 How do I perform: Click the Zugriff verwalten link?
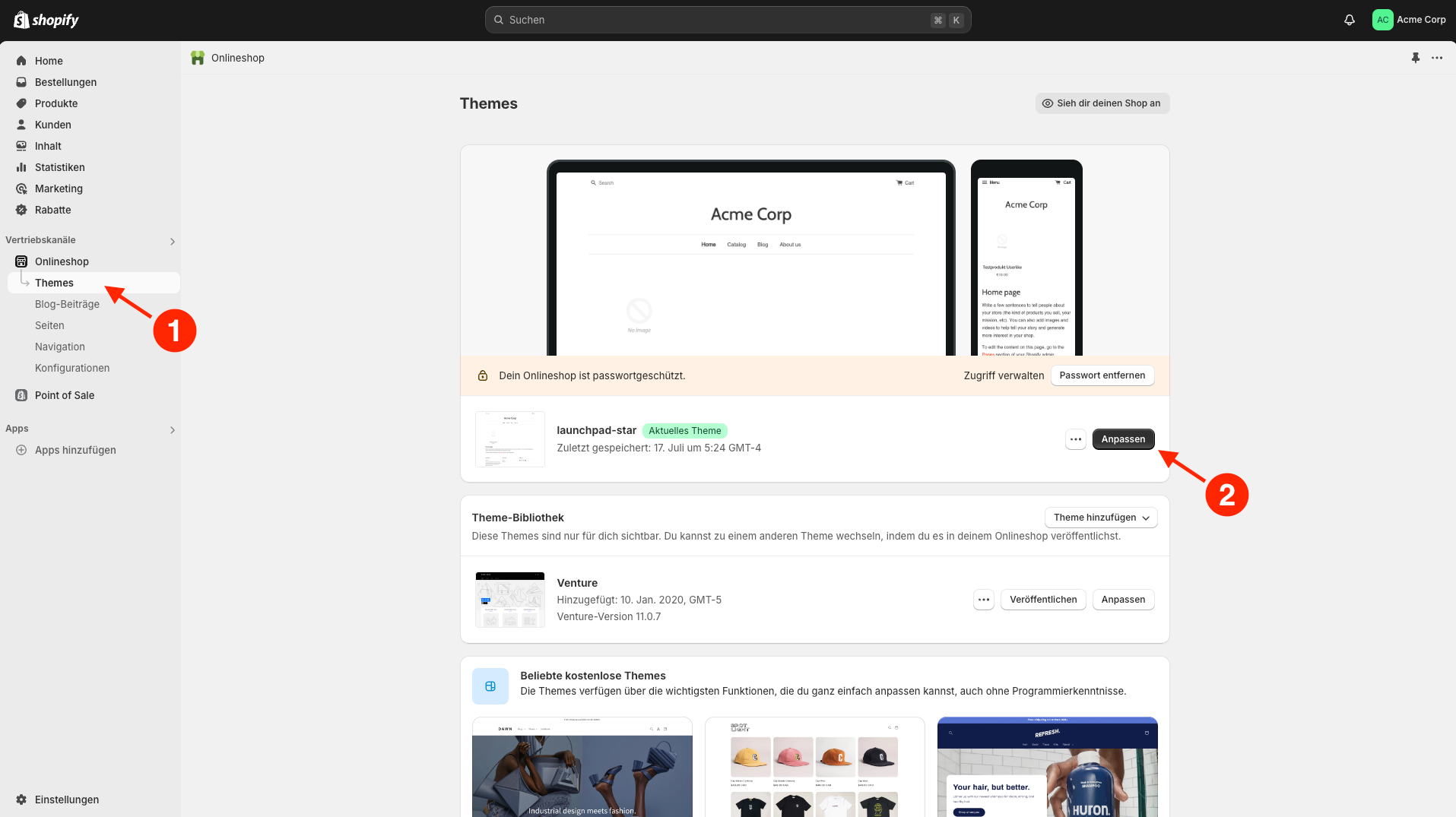(1004, 375)
